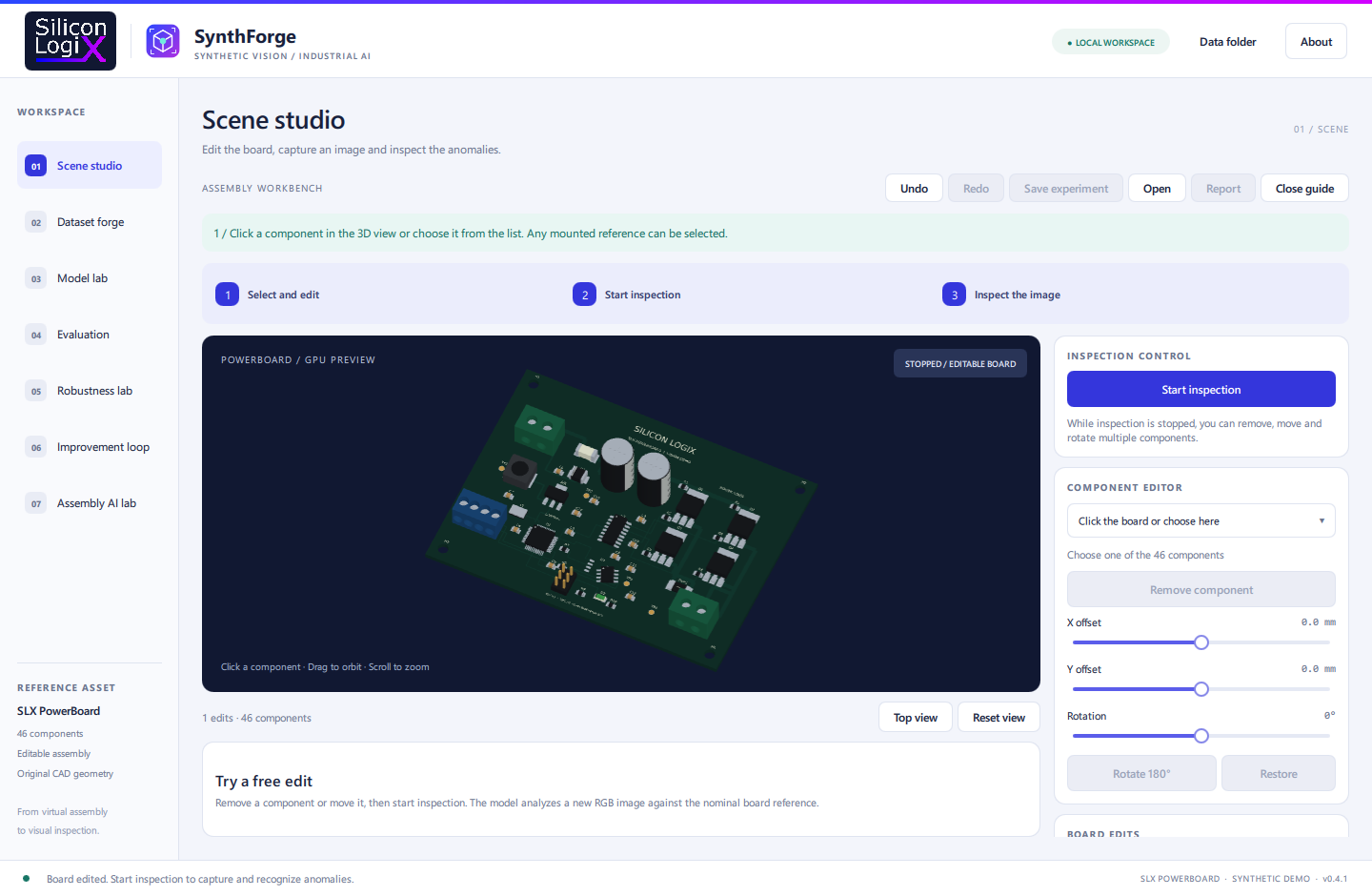Open the Dataset forge section
Screen dimensions: 1372x896
click(x=90, y=222)
